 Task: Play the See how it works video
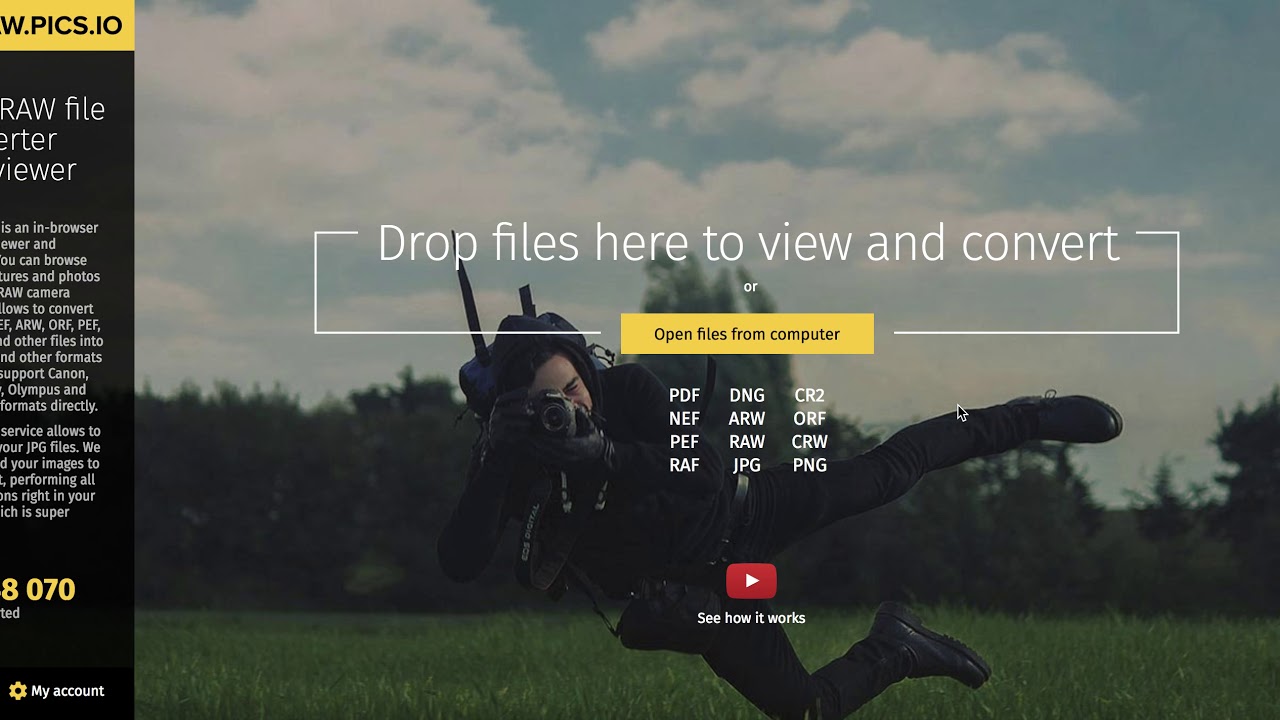coord(751,581)
